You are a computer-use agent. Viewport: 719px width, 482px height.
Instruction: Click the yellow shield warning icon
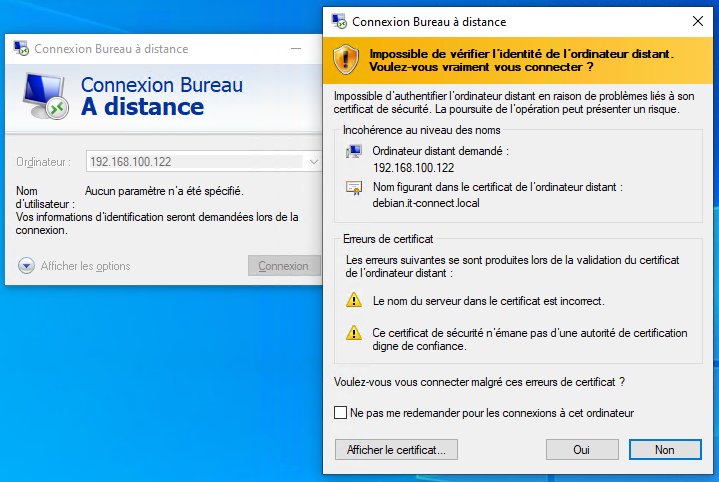click(x=346, y=59)
